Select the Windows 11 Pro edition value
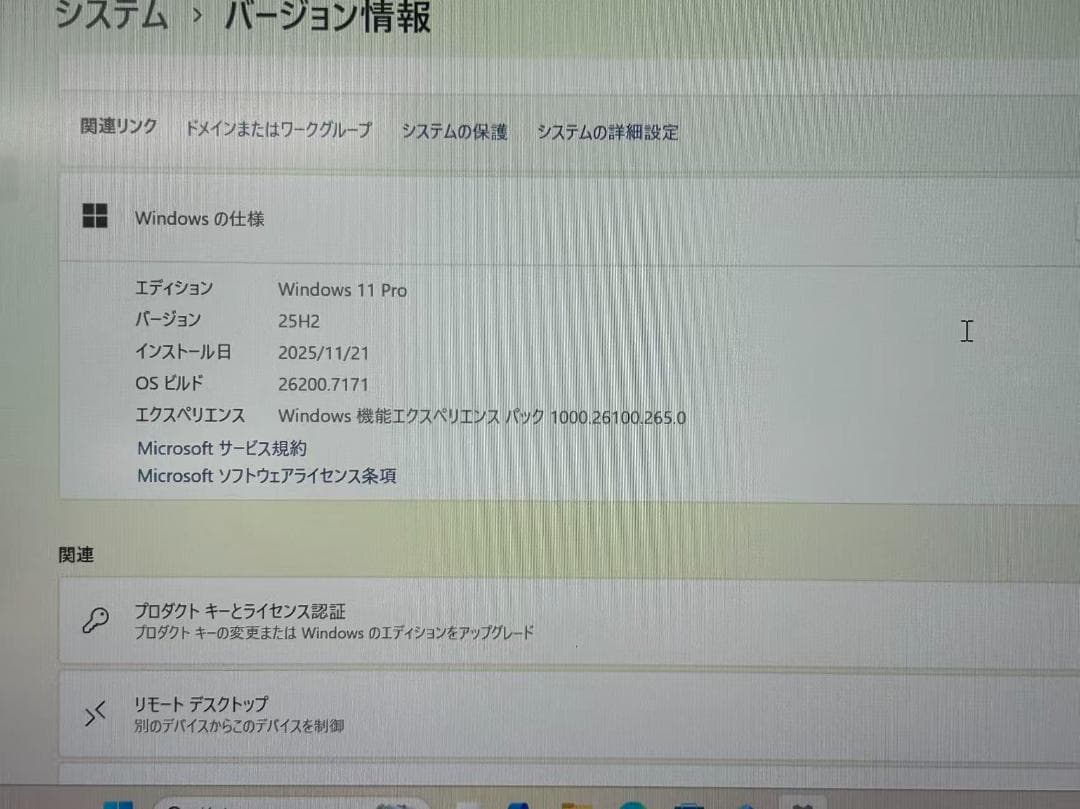Screen dimensions: 1080x809 pos(342,290)
